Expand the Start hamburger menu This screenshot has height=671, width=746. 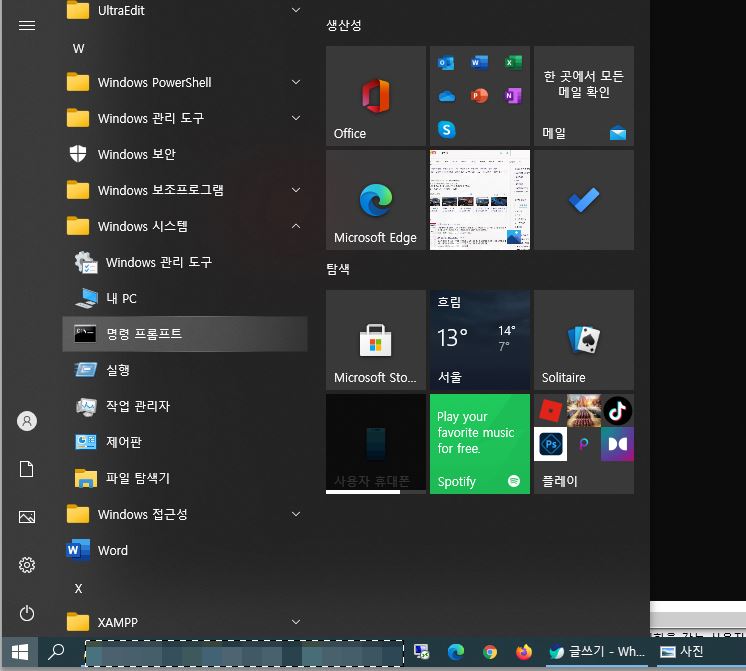pyautogui.click(x=27, y=25)
